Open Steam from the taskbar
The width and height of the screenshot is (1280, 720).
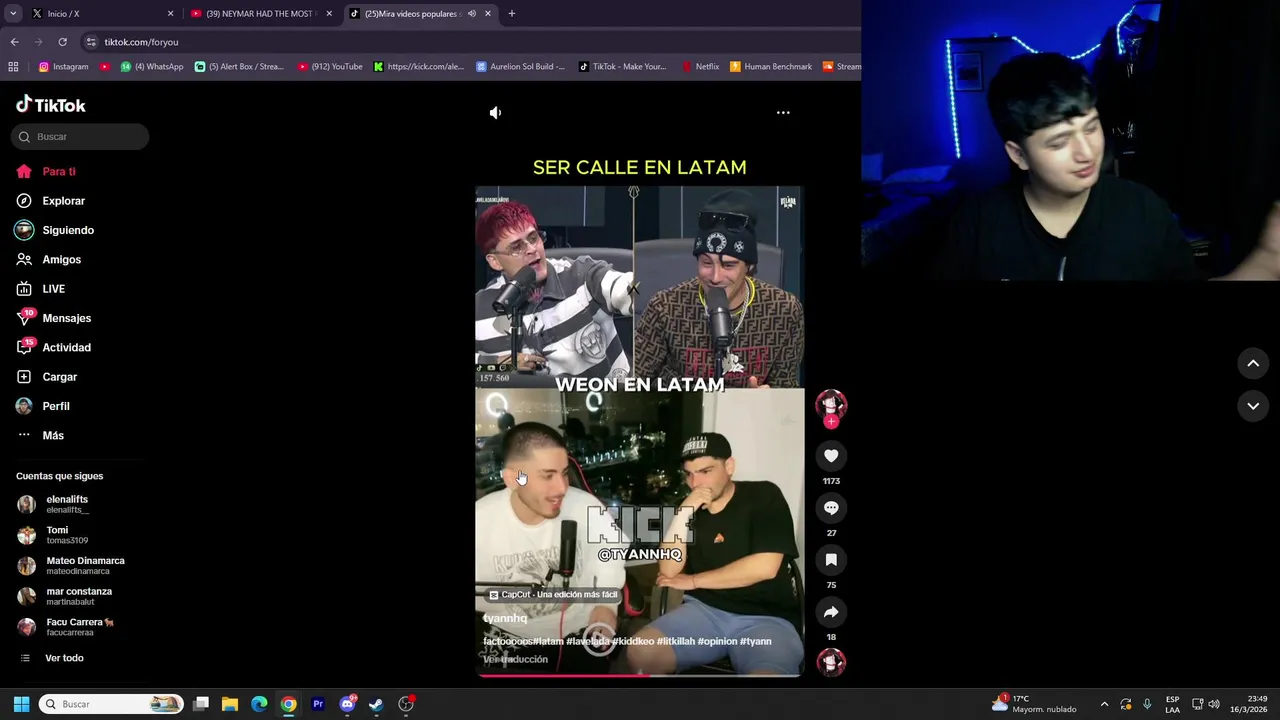pos(376,705)
